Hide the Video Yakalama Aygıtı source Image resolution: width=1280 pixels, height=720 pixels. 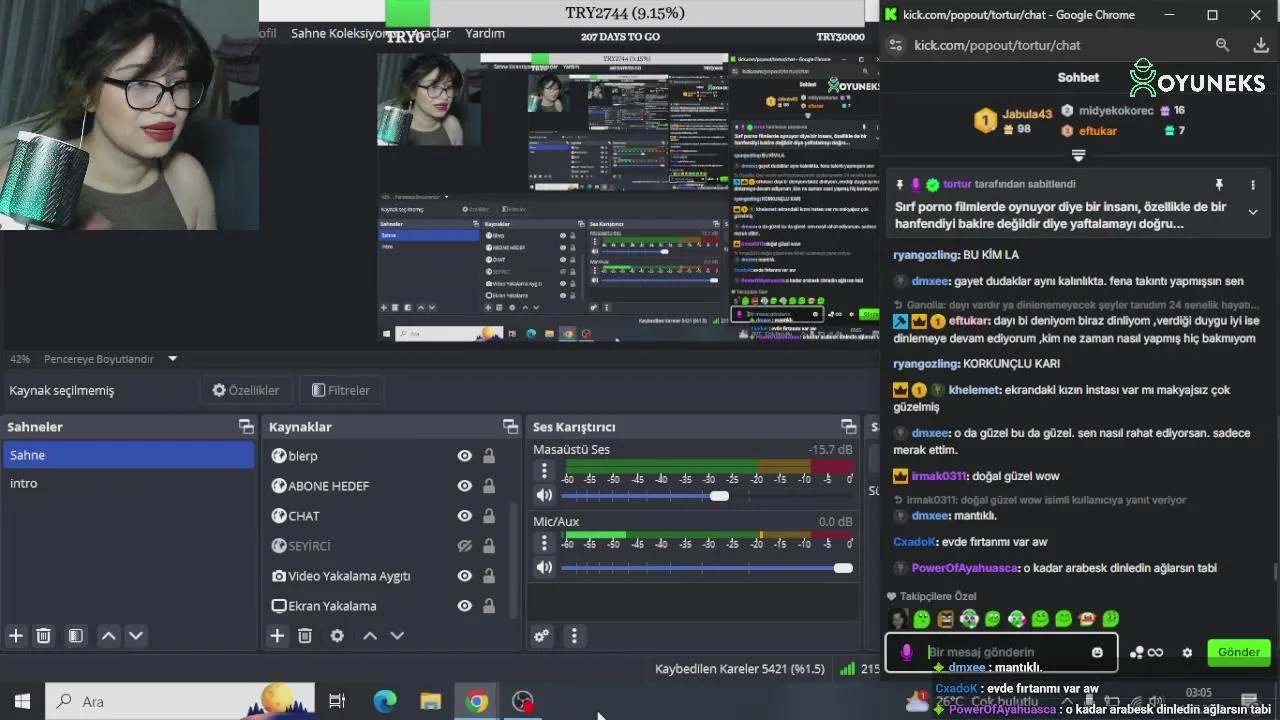tap(464, 576)
